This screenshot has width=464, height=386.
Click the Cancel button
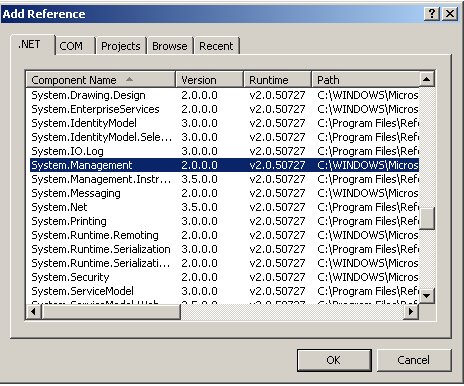click(414, 360)
